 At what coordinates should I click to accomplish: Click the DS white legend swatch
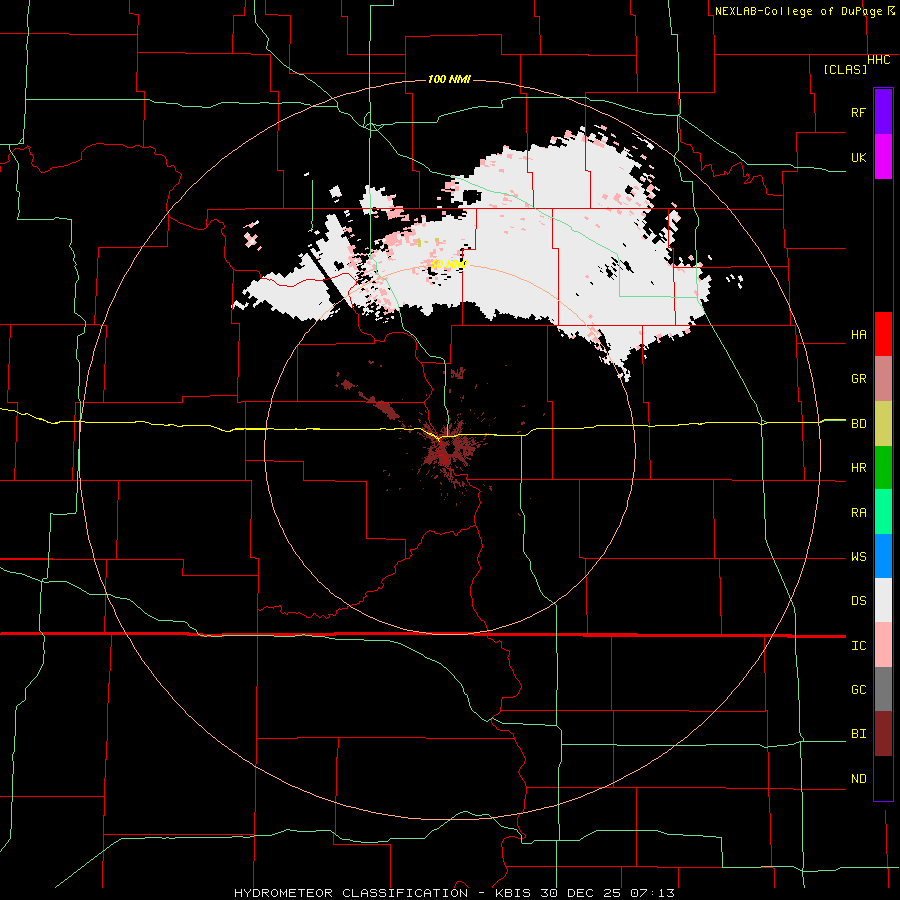click(883, 600)
